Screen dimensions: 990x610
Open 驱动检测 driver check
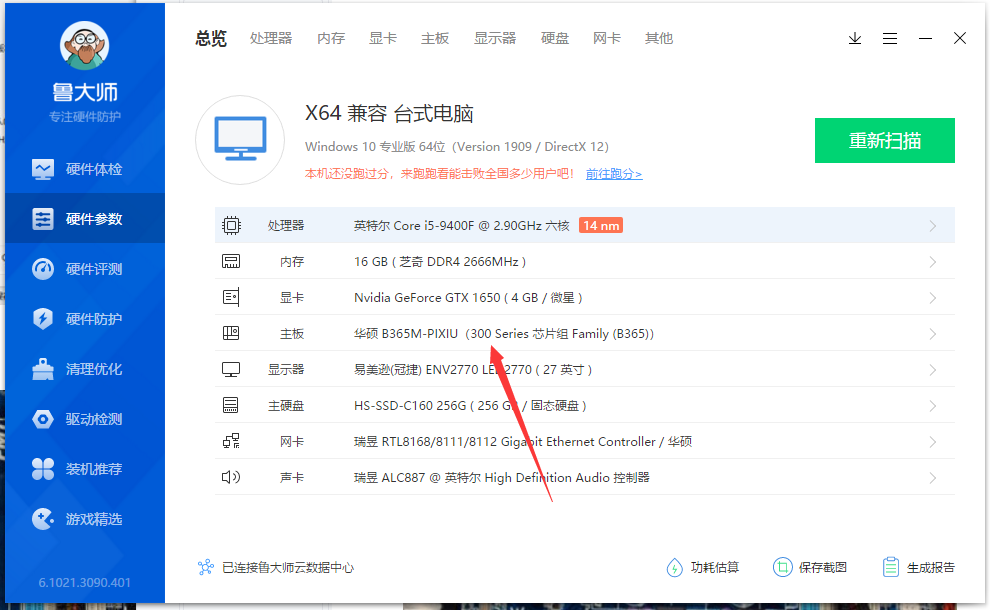[x=85, y=419]
